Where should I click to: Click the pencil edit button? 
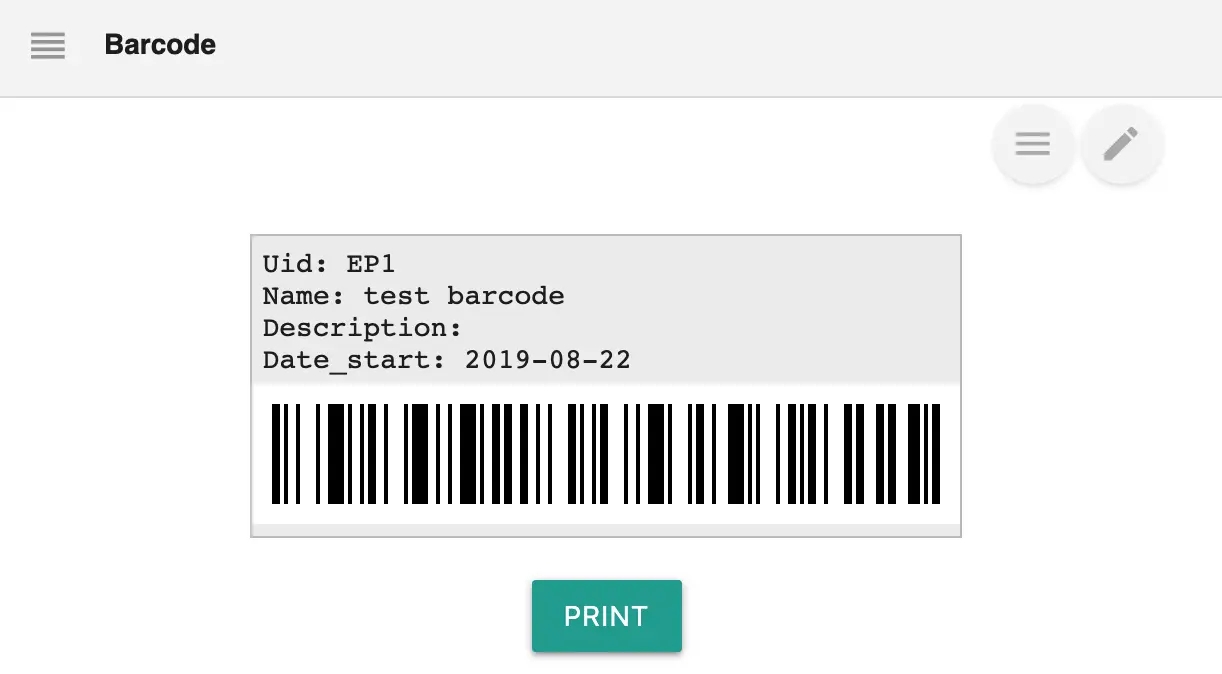1121,144
